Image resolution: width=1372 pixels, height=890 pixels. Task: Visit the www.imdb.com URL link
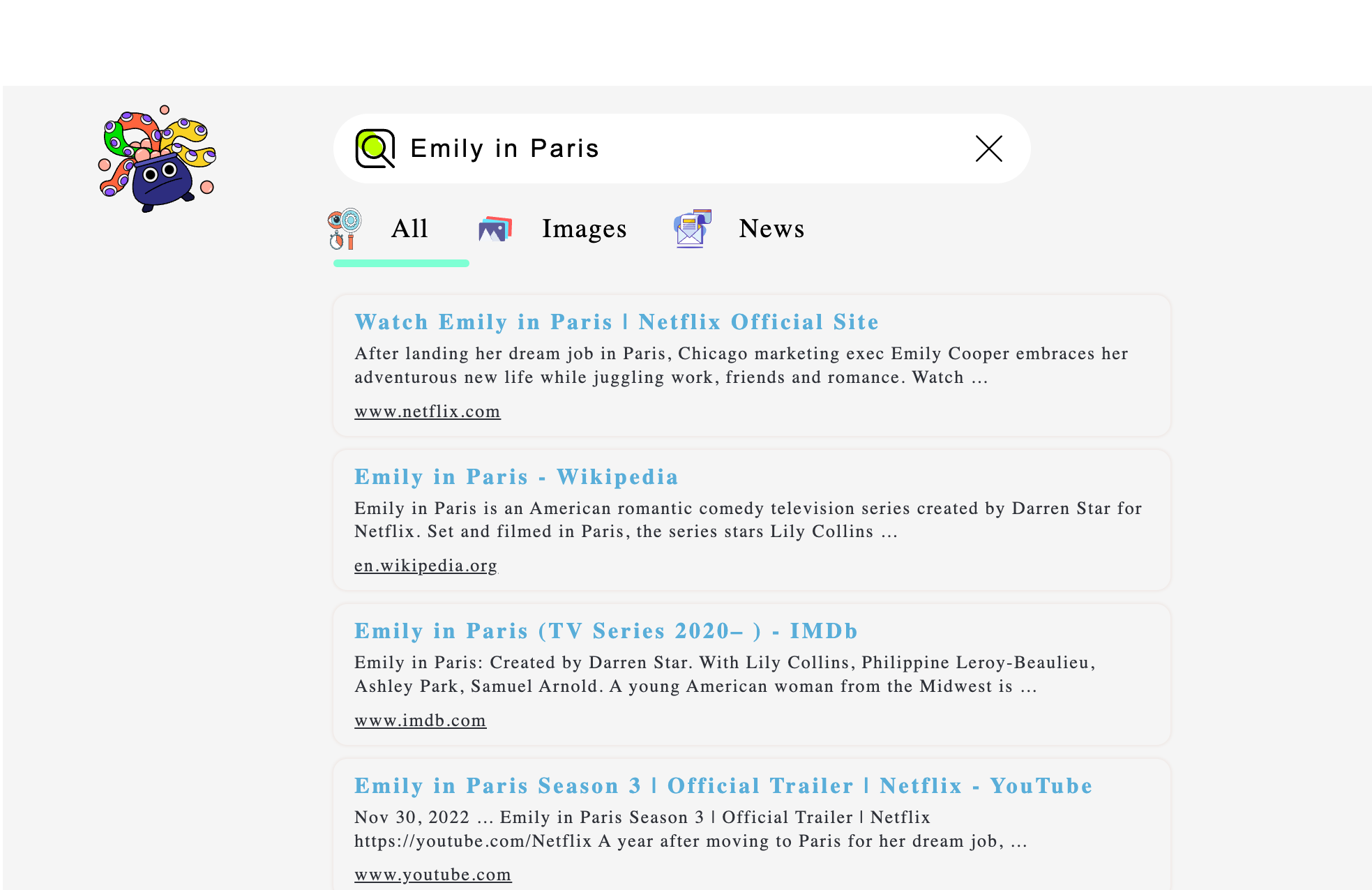[x=420, y=721]
